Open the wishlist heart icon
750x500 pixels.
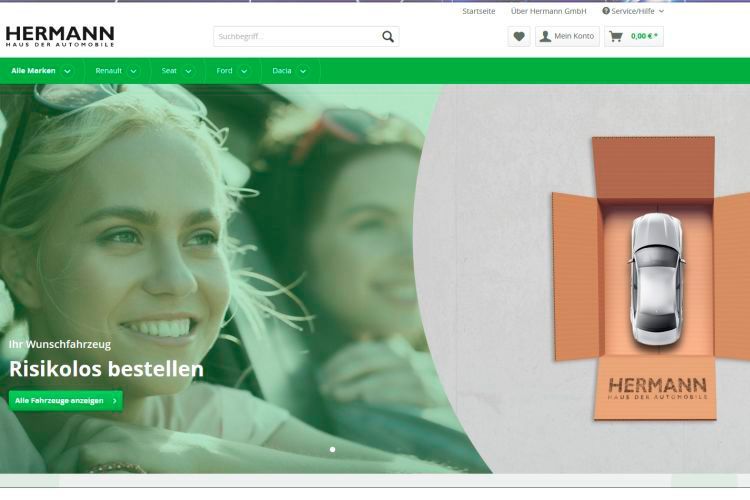519,36
